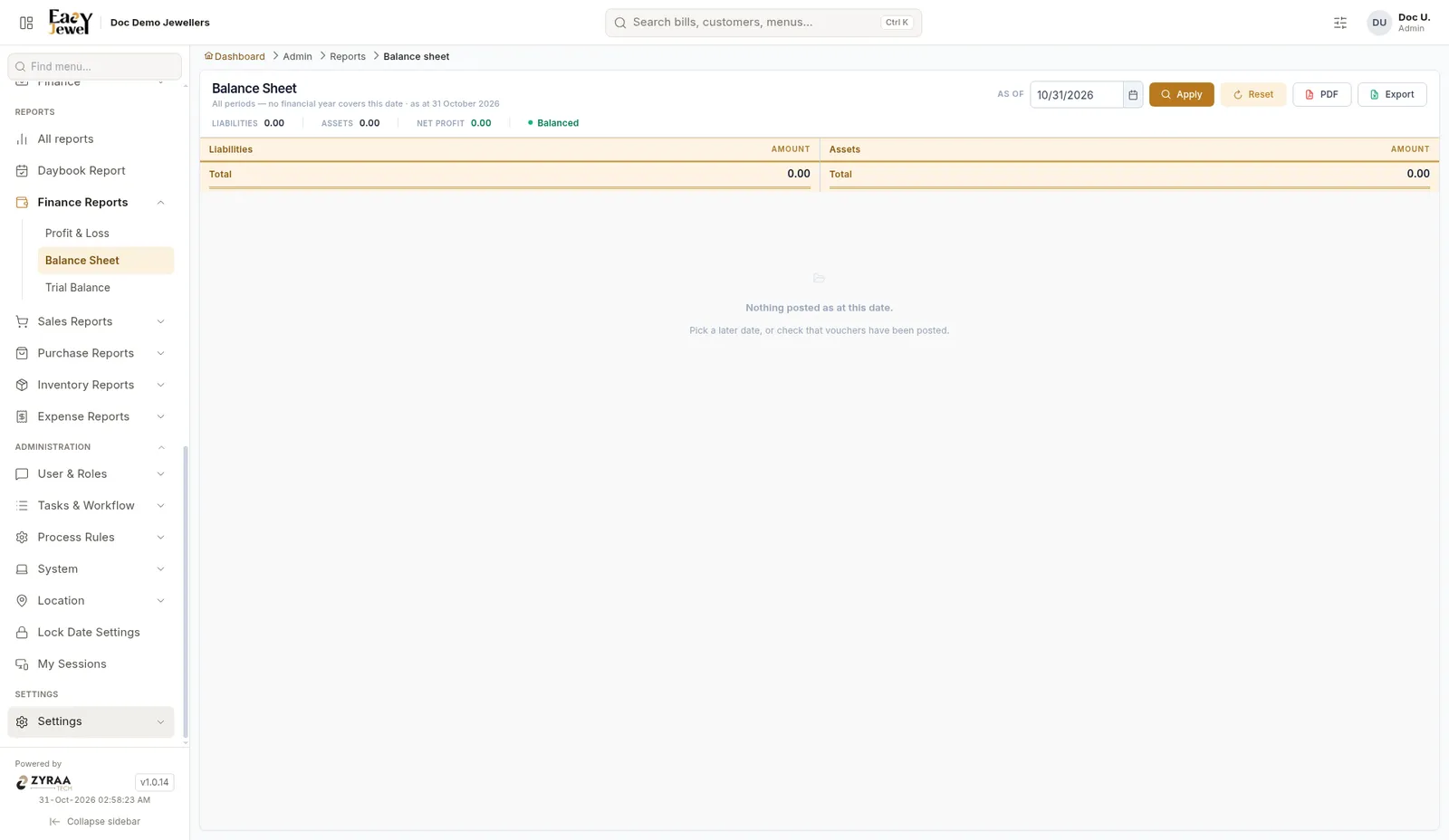Click the DU user avatar
The height and width of the screenshot is (840, 1449).
pos(1379,23)
